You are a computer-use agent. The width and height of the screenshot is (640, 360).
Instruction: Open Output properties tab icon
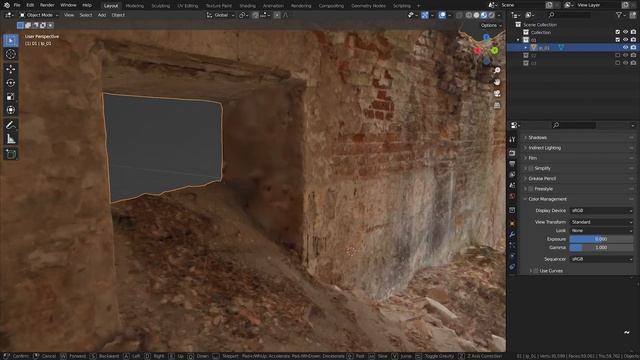[x=512, y=164]
